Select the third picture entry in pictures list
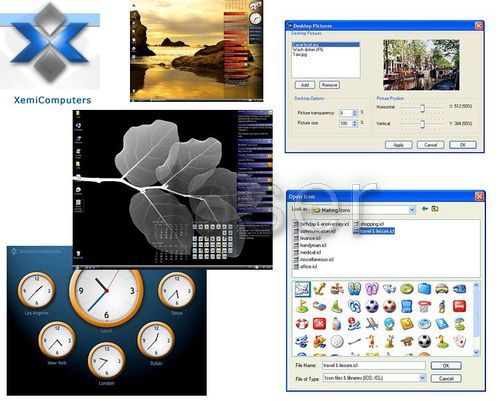This screenshot has height=401, width=500. pos(300,54)
